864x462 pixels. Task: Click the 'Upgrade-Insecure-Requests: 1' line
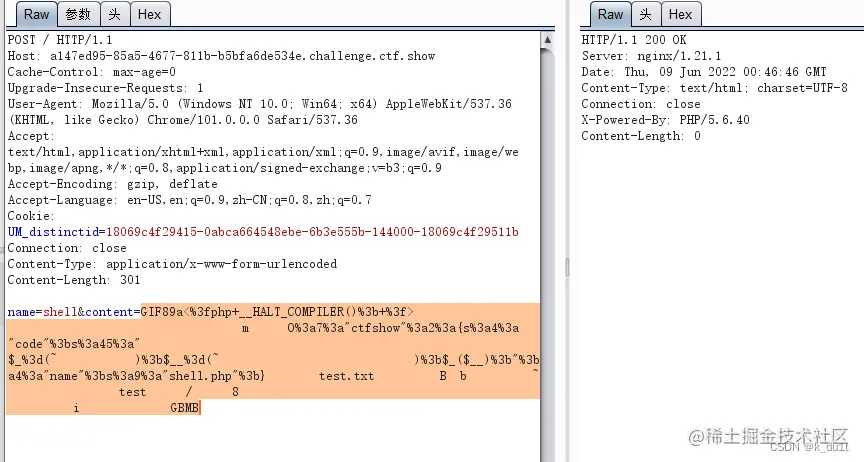(x=105, y=88)
